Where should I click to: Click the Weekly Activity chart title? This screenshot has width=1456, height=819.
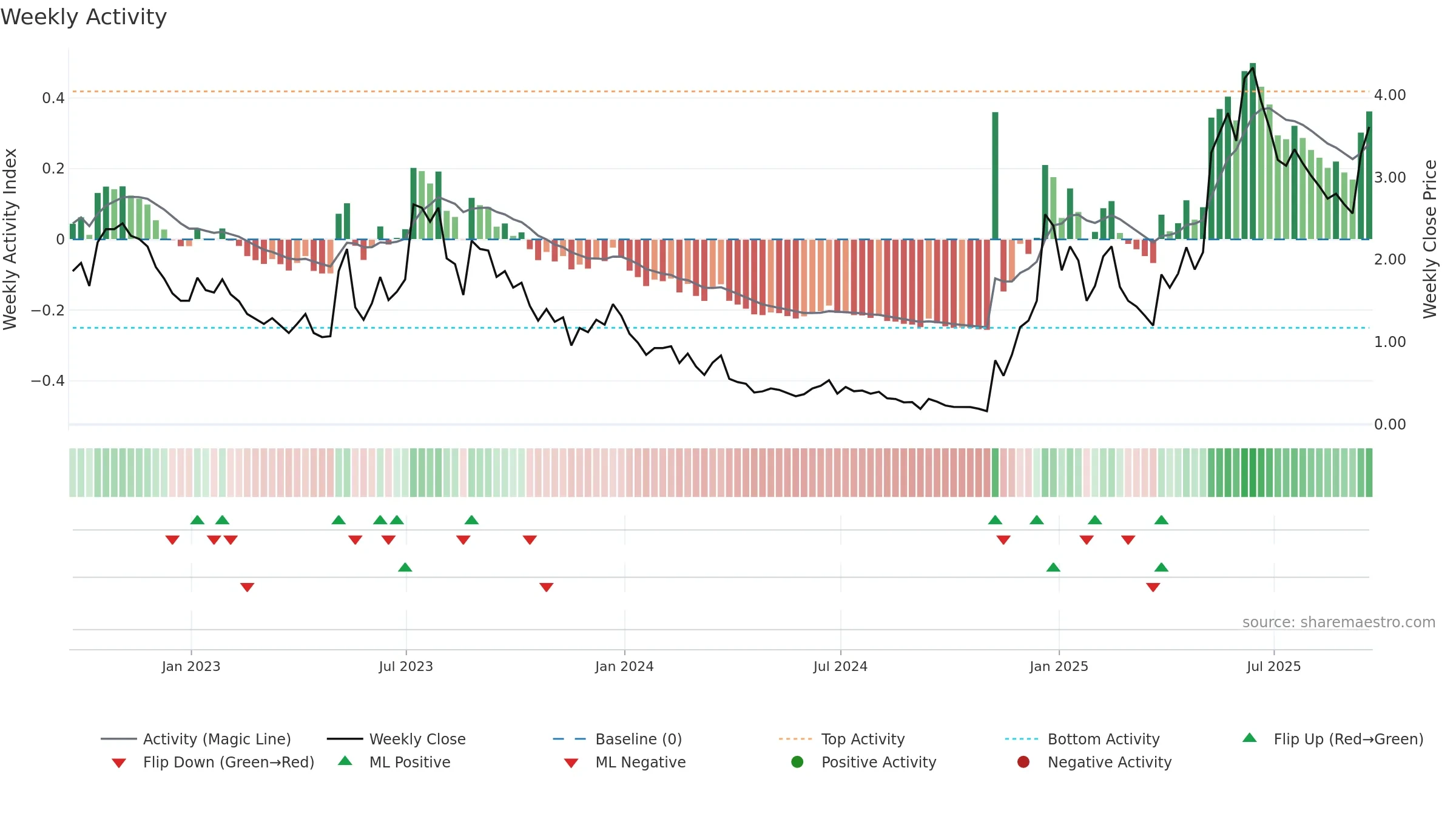click(x=84, y=17)
